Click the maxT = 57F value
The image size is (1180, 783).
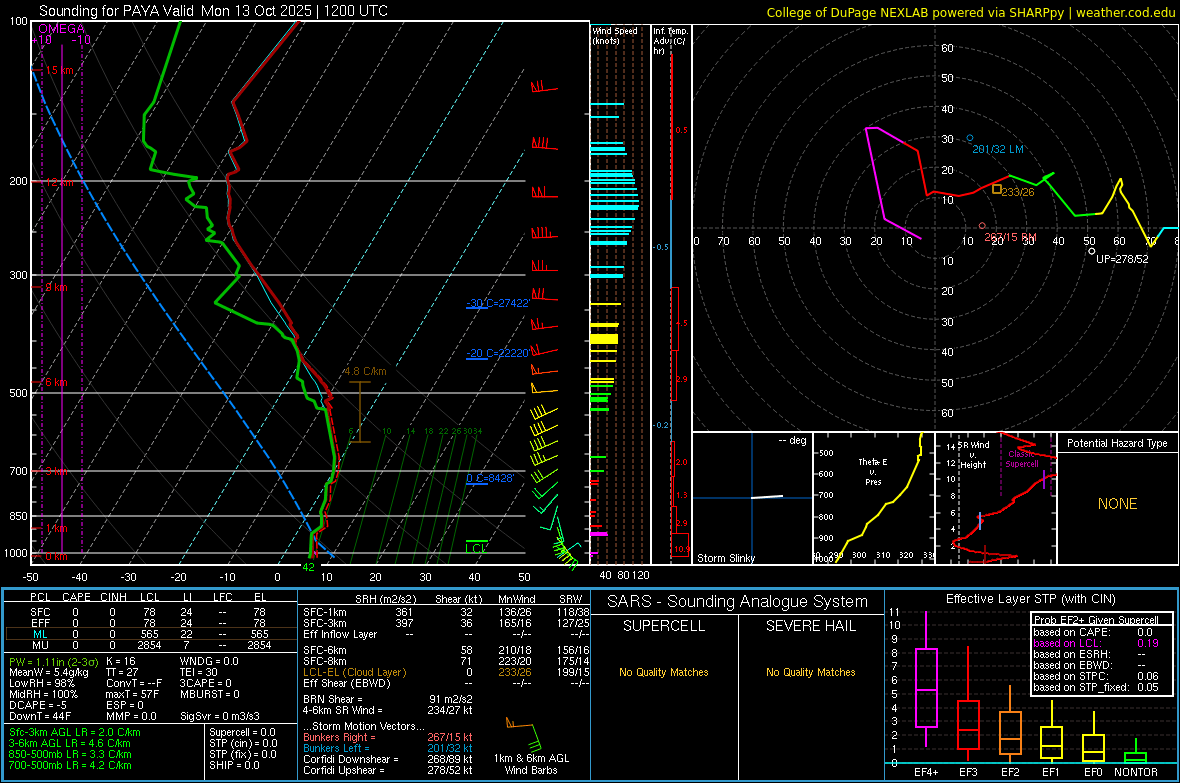[x=132, y=694]
